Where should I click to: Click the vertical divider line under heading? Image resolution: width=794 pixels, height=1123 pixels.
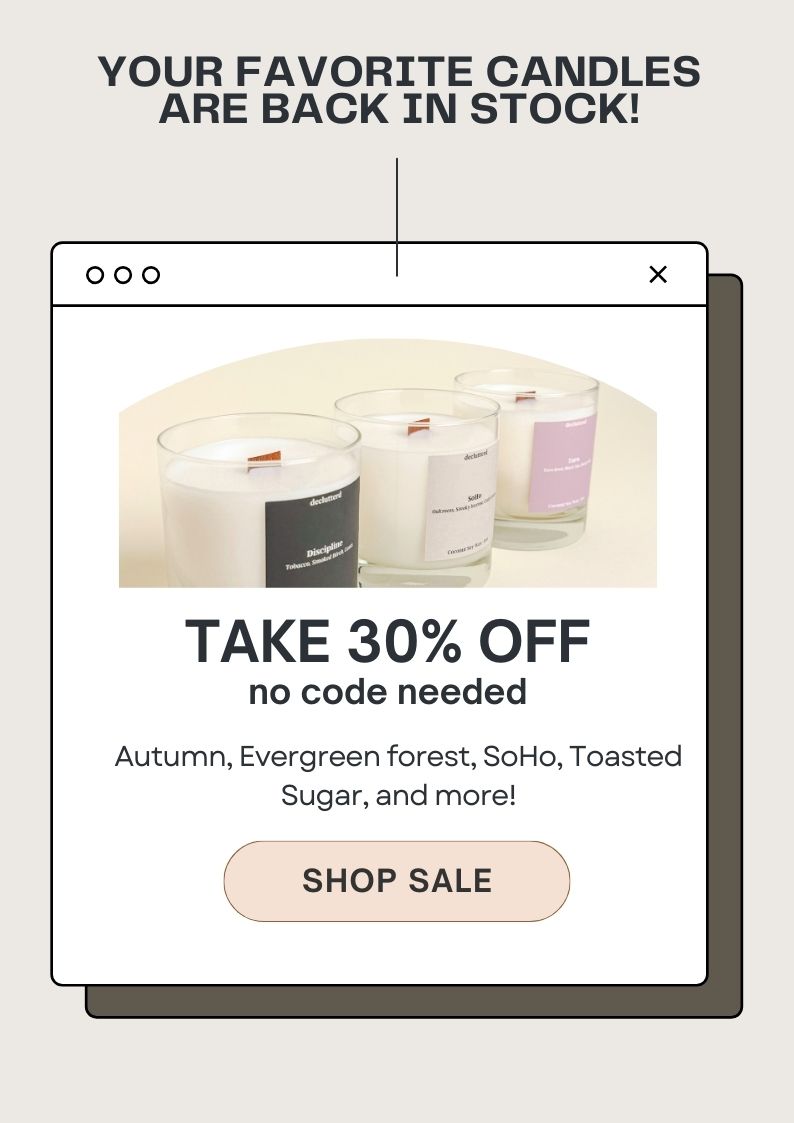coord(397,217)
